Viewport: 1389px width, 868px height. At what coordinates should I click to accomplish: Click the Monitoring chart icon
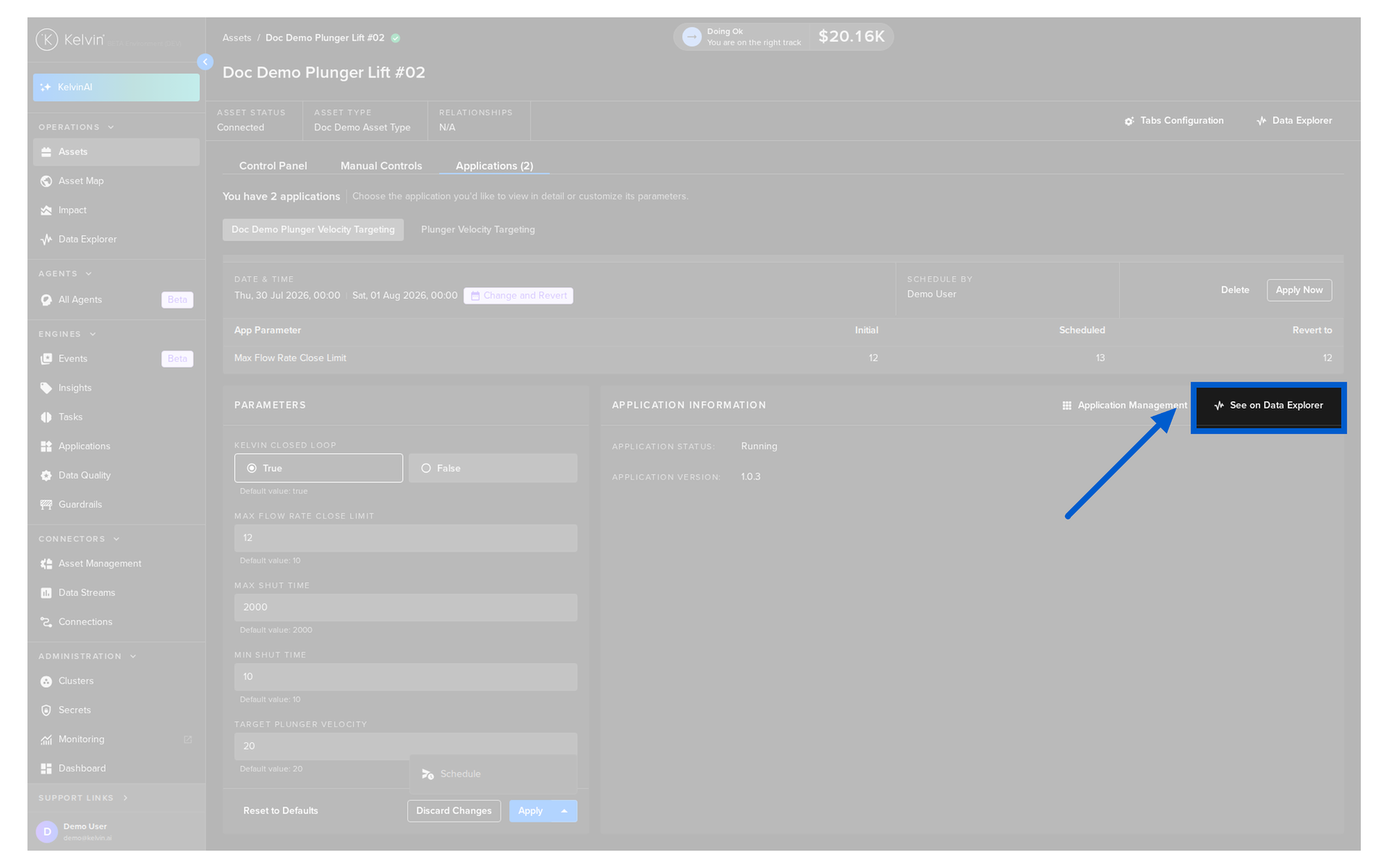point(46,739)
